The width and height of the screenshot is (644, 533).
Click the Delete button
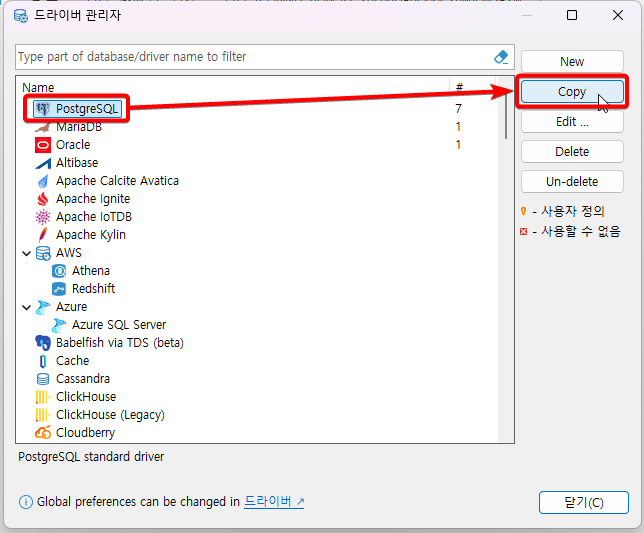tap(572, 152)
